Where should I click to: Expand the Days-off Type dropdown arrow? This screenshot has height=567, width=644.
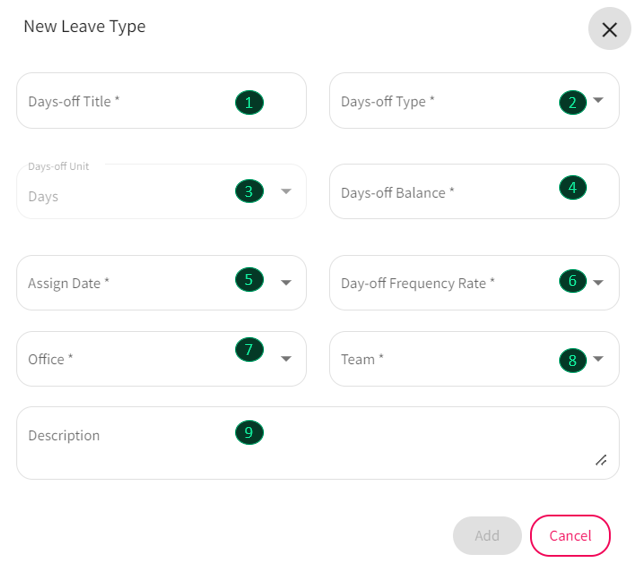click(598, 100)
